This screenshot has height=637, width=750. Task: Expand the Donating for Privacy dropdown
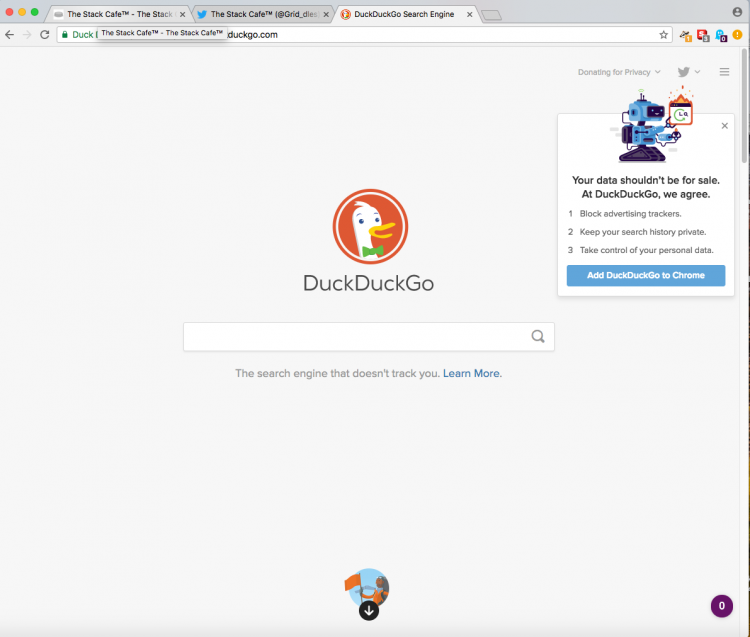619,72
